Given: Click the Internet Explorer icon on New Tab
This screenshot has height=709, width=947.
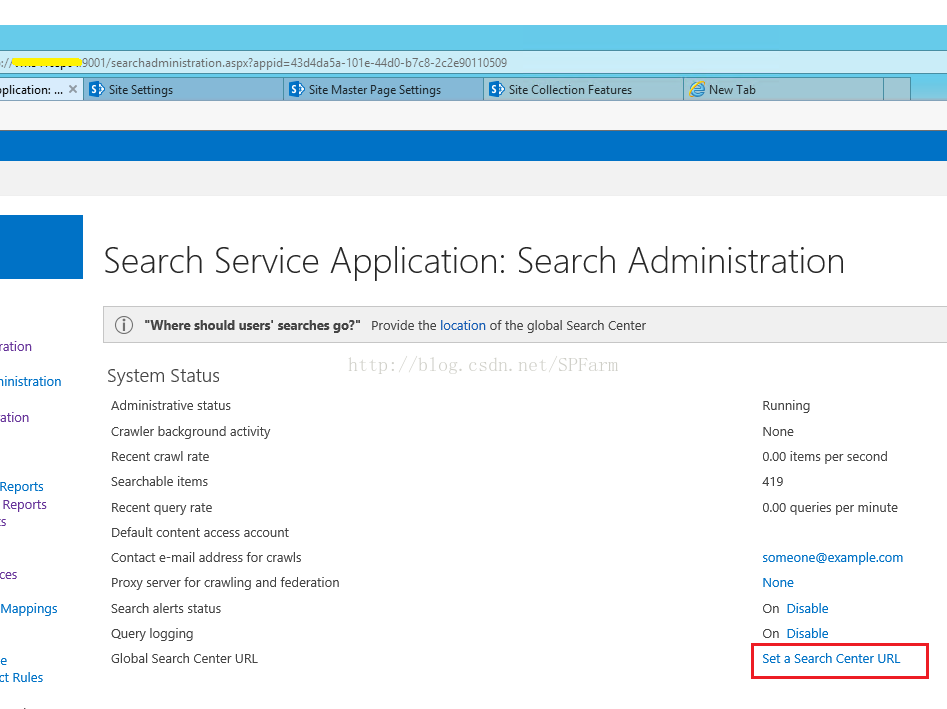Looking at the screenshot, I should [697, 89].
